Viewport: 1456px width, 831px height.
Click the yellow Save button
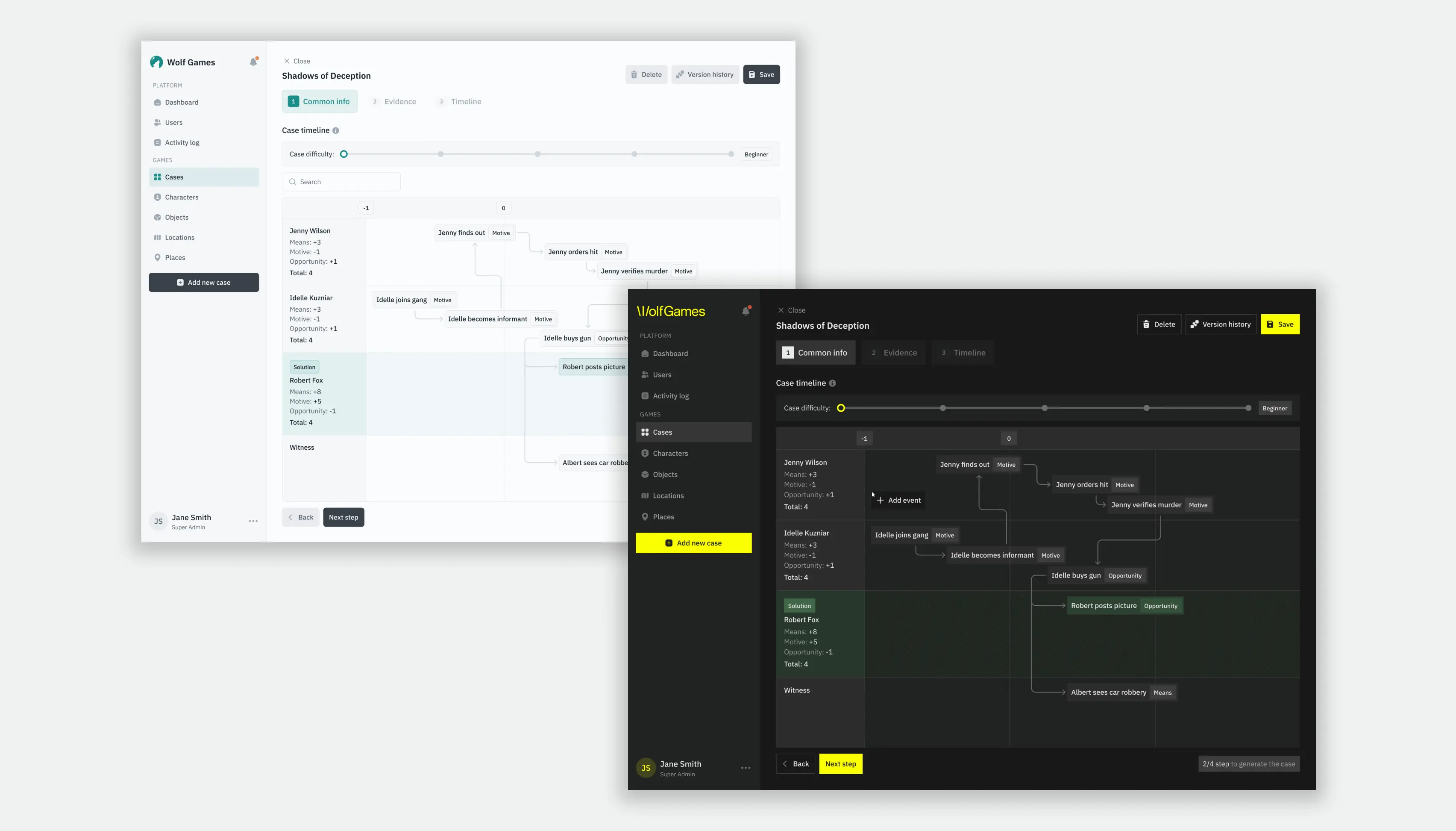point(1280,324)
